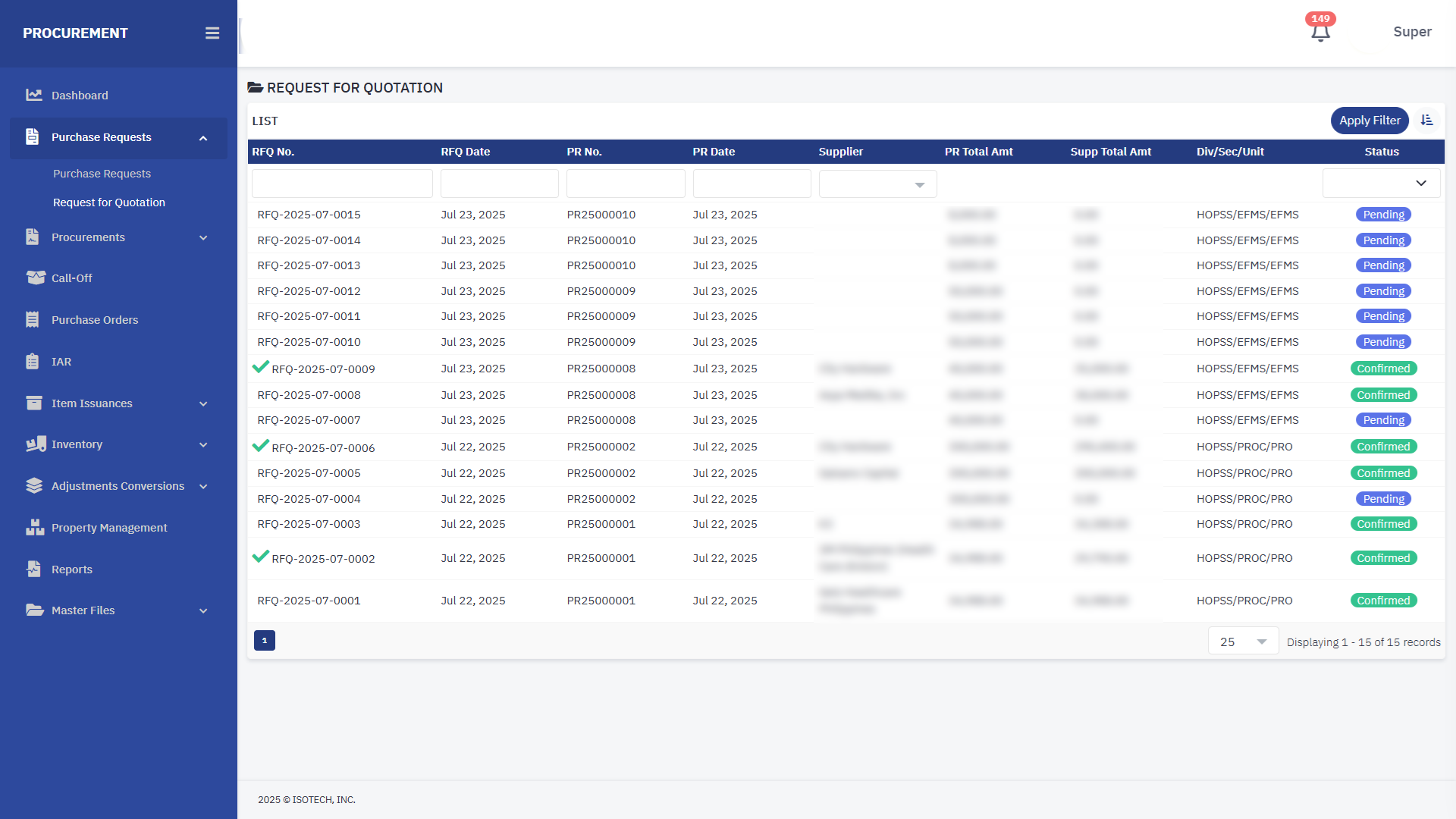Click the sort order icon beside Apply Filter
The image size is (1456, 819).
pyautogui.click(x=1426, y=121)
